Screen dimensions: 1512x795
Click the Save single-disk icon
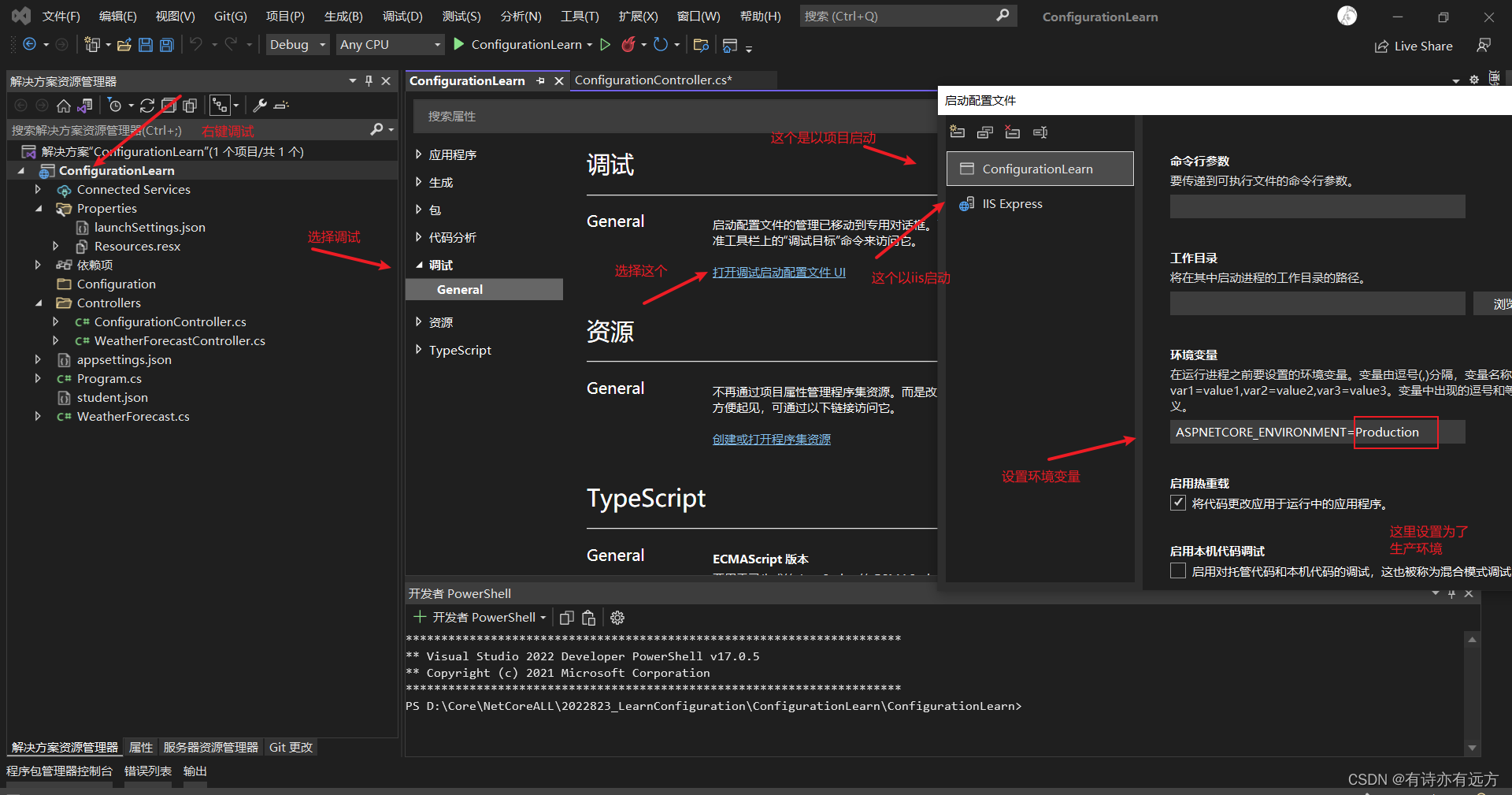(x=146, y=45)
